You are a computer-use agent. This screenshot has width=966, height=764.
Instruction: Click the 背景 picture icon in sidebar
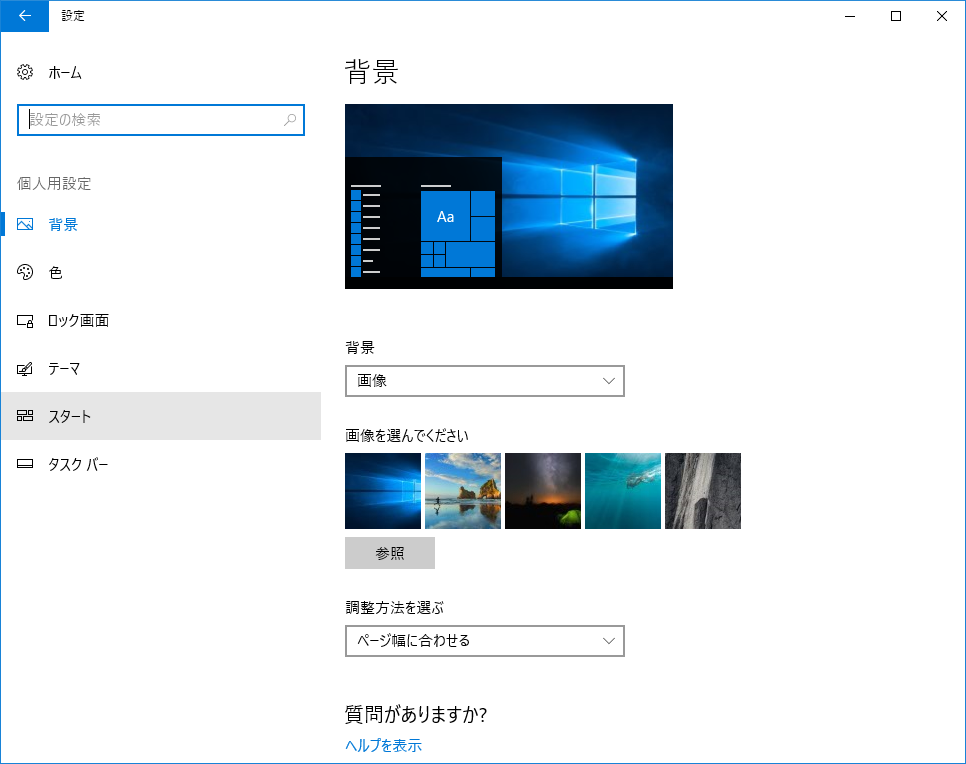(x=25, y=224)
